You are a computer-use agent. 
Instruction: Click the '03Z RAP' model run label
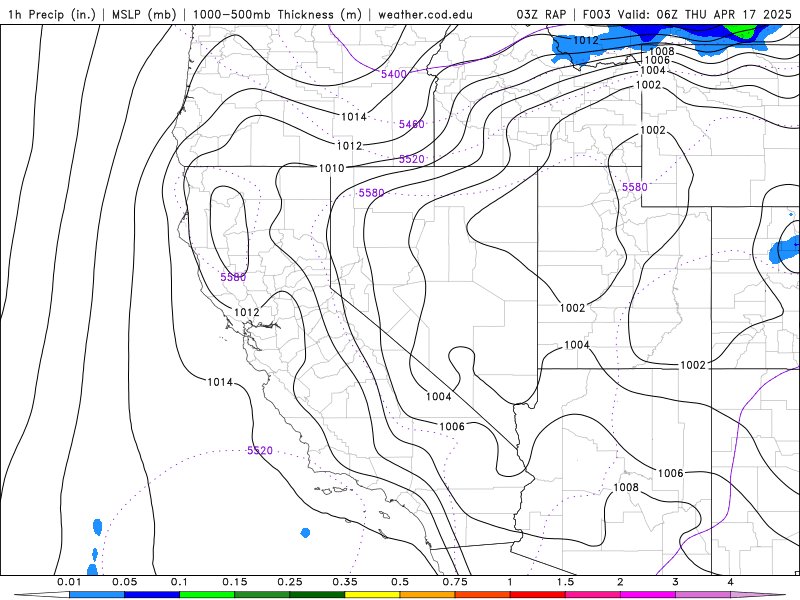point(541,15)
